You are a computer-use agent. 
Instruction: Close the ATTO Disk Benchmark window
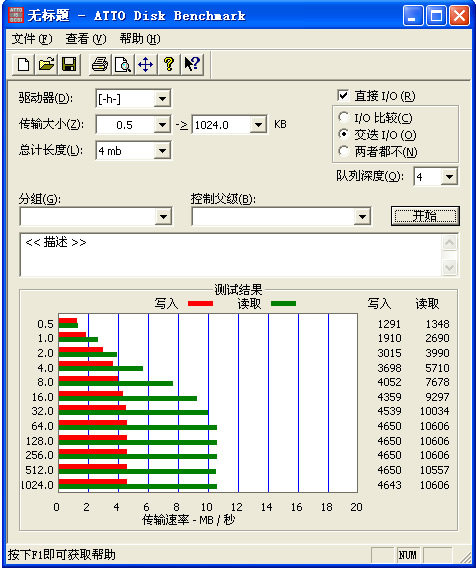[x=459, y=16]
